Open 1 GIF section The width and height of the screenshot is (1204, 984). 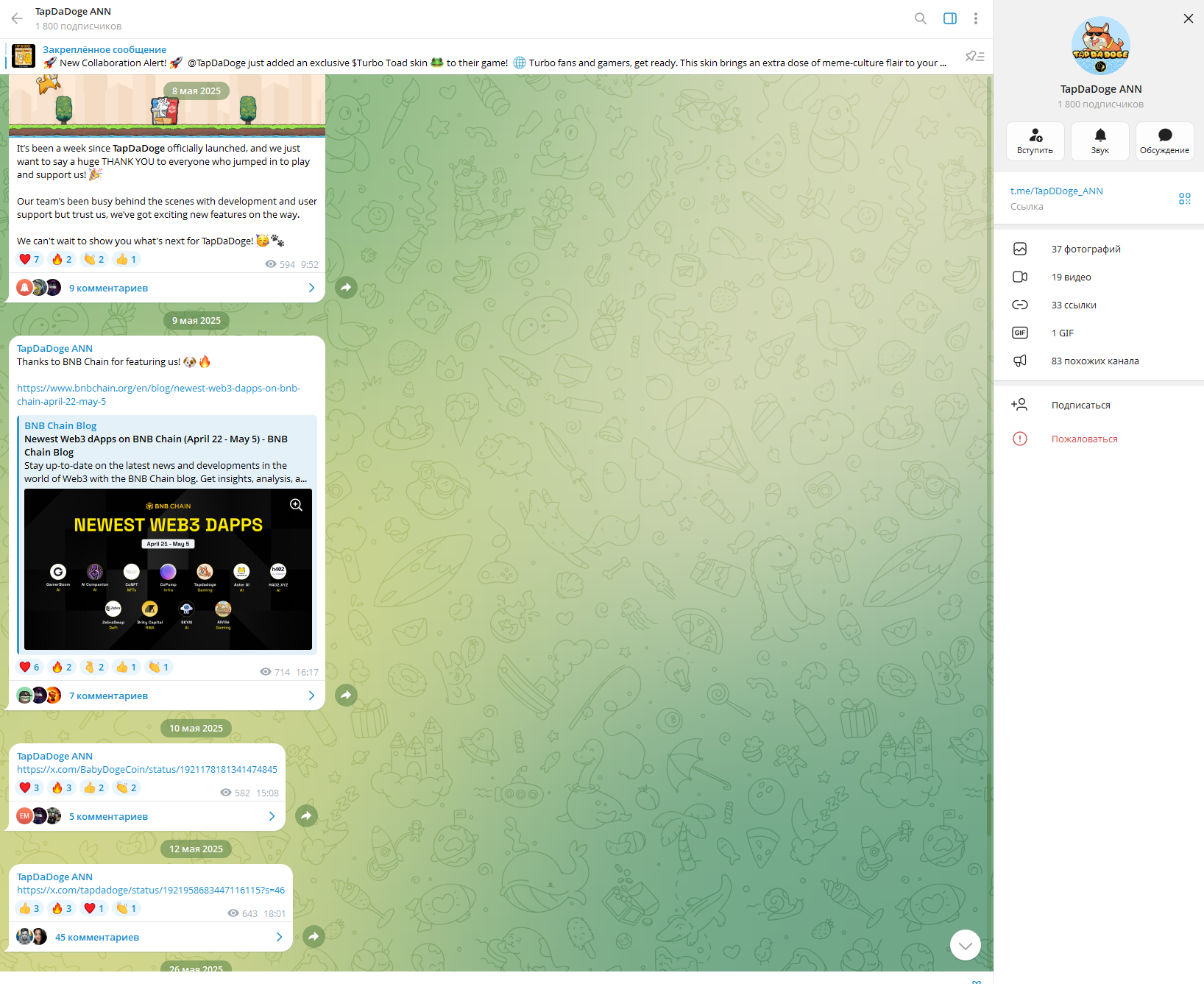coord(1099,333)
